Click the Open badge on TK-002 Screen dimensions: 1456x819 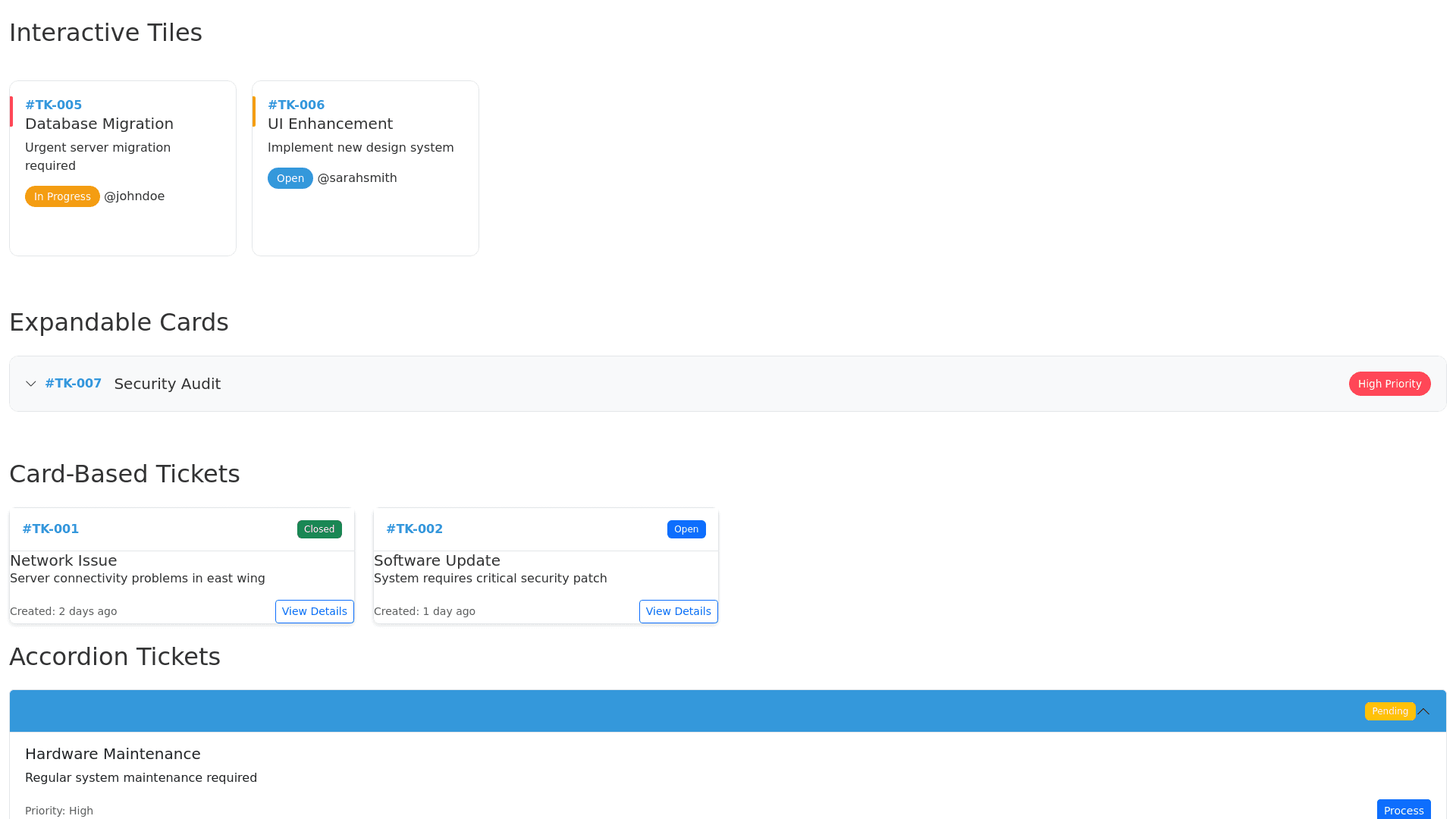coord(686,529)
